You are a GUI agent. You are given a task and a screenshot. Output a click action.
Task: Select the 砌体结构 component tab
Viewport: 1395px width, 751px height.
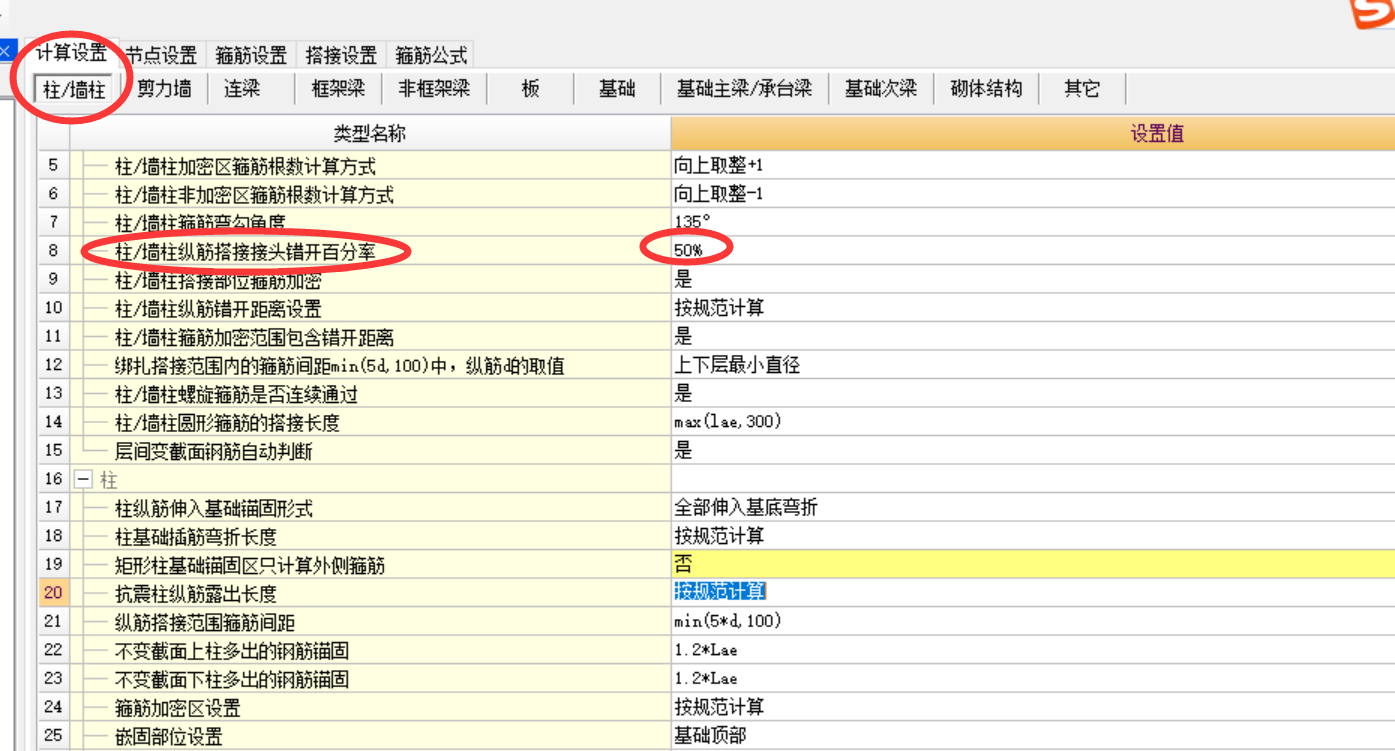986,89
